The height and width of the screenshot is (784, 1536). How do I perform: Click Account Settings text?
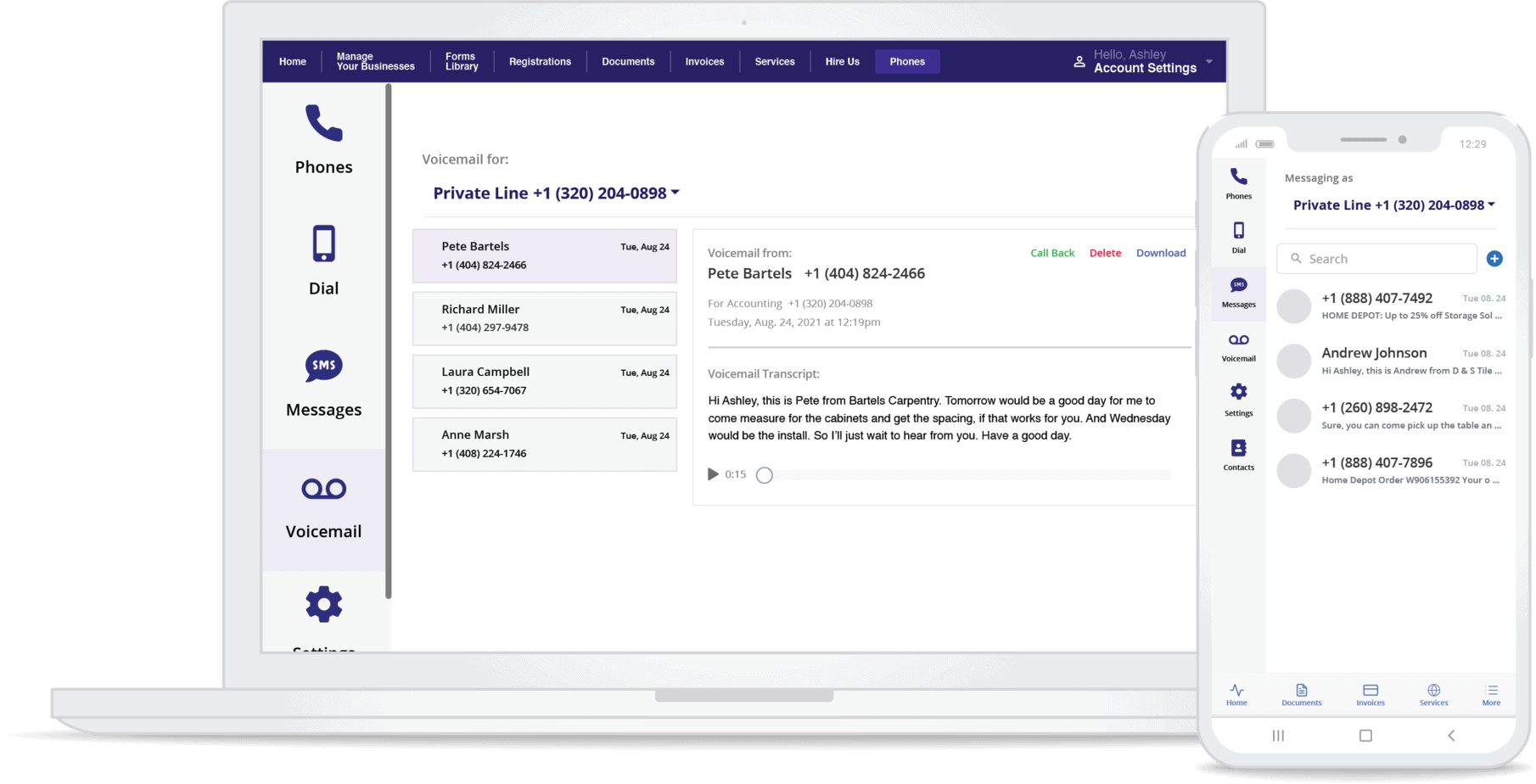pyautogui.click(x=1145, y=69)
